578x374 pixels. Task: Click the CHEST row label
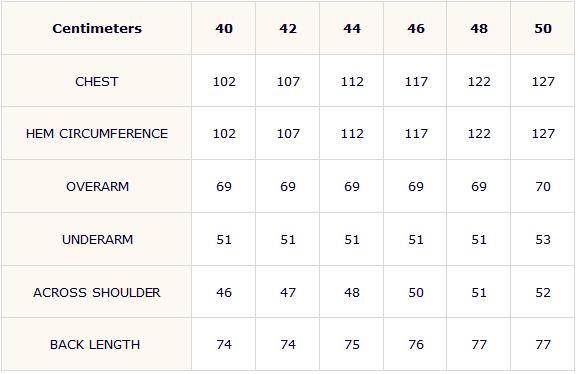click(97, 81)
